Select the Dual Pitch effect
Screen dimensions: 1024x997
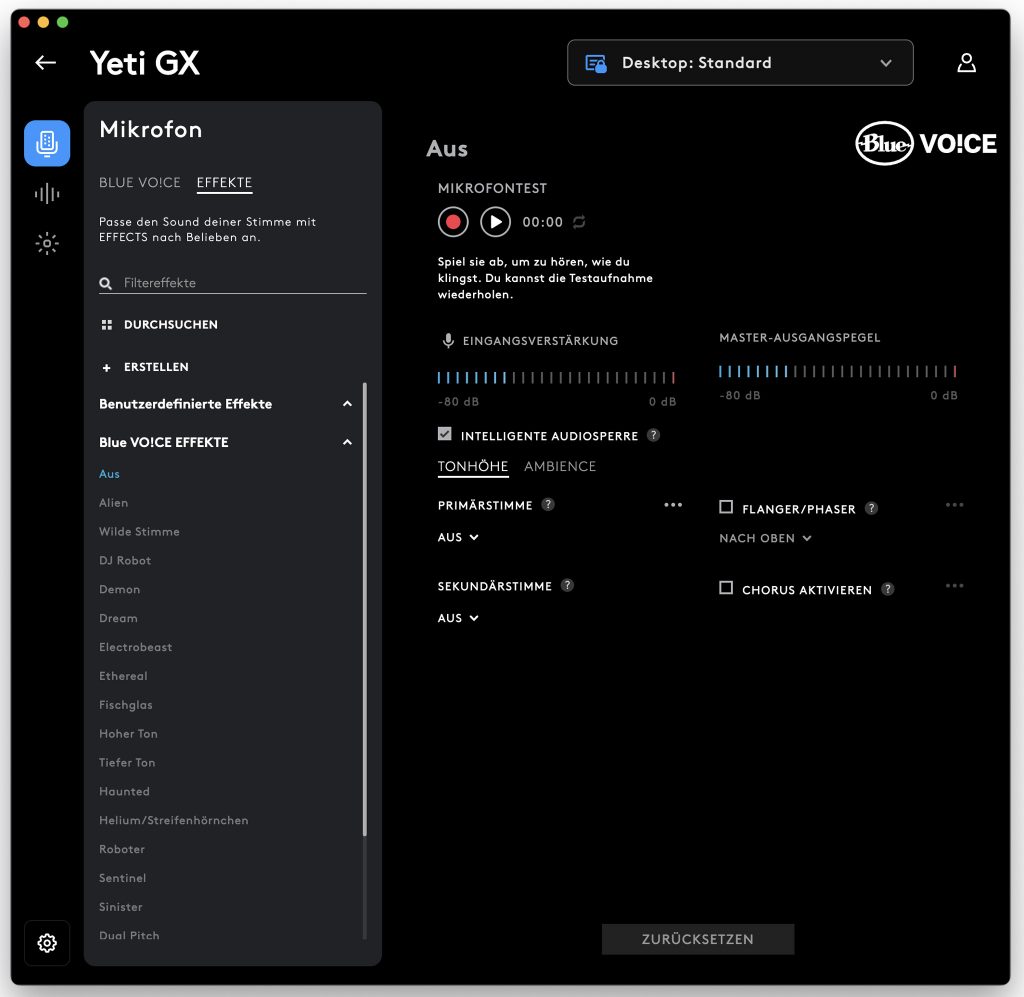(x=129, y=936)
